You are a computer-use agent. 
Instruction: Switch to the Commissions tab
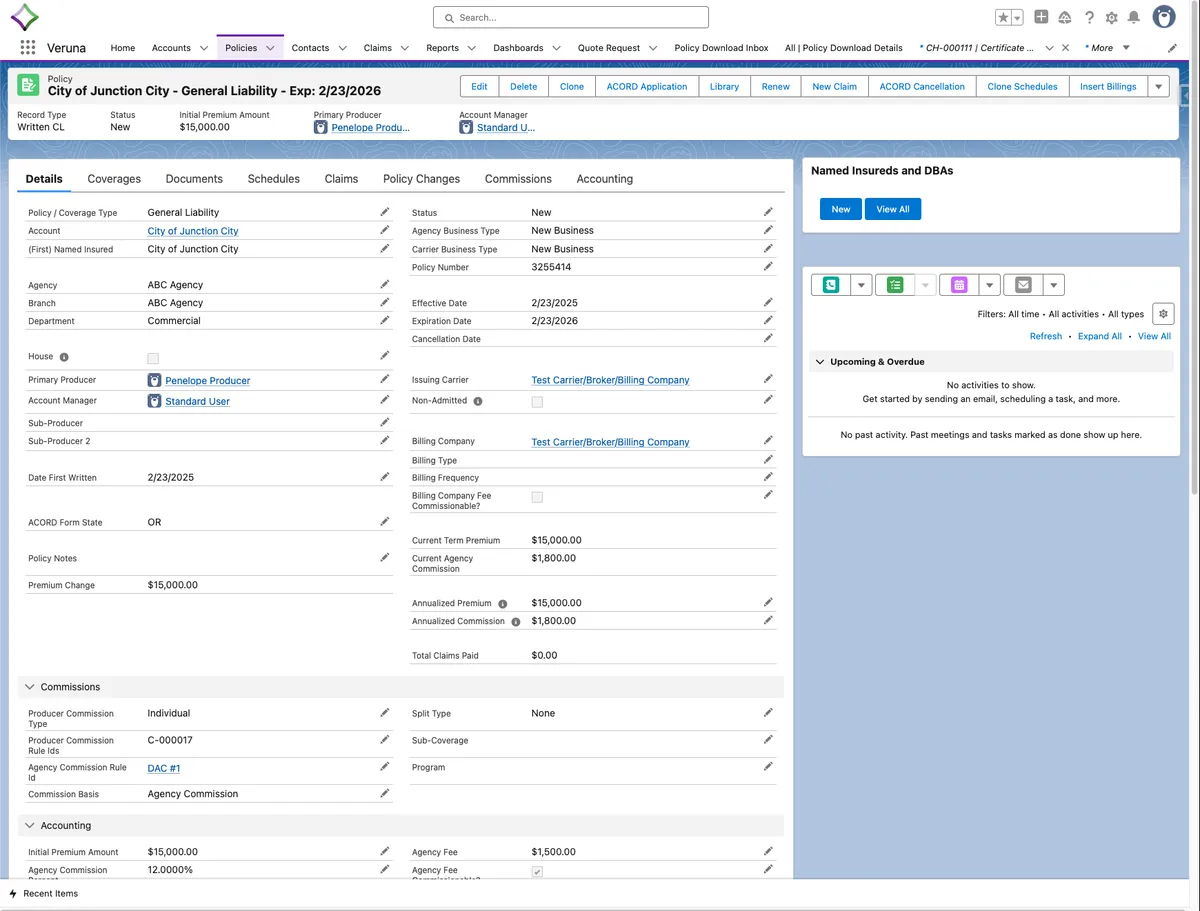click(x=518, y=179)
